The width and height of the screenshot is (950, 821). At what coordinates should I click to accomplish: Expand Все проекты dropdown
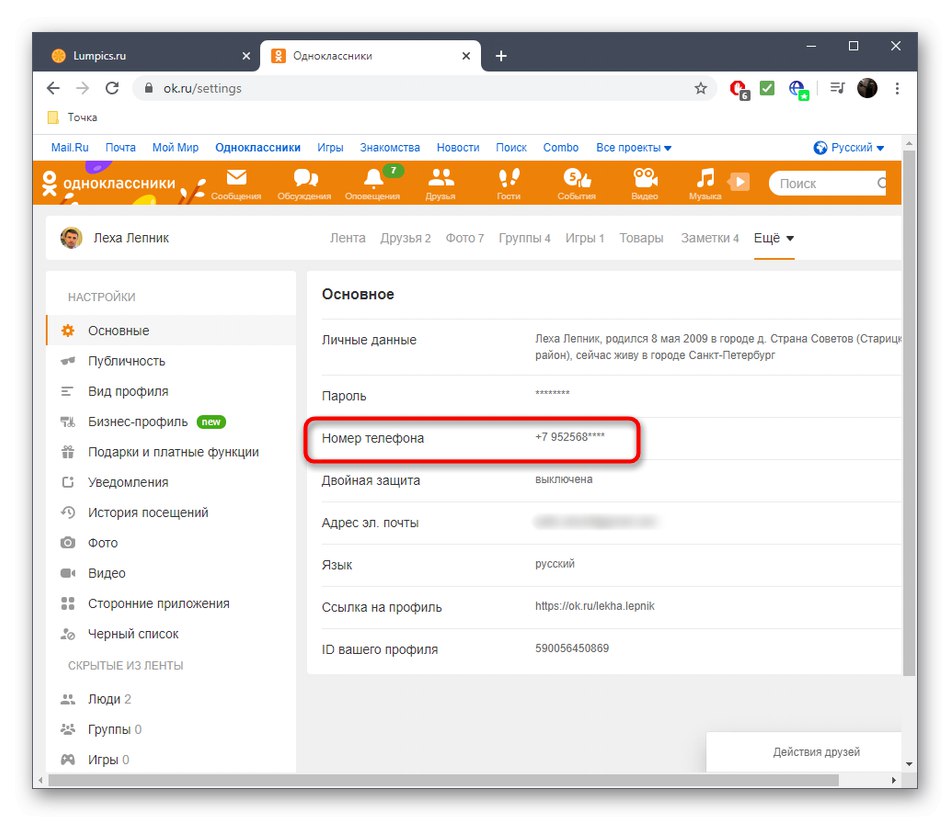click(x=634, y=147)
